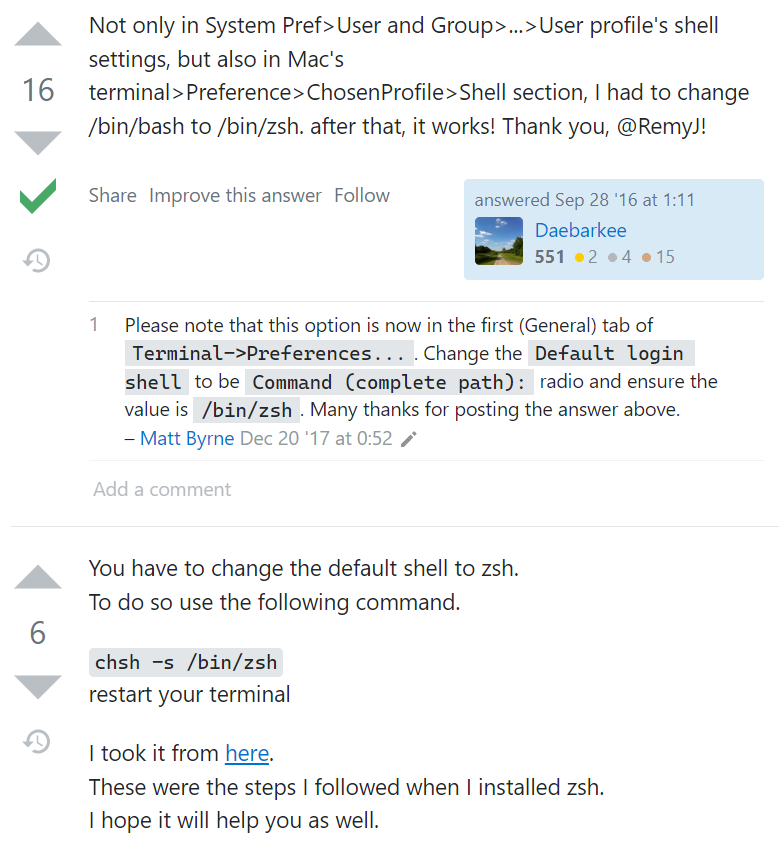Open Daebarkee's user profile link
The image size is (779, 848).
tap(580, 231)
